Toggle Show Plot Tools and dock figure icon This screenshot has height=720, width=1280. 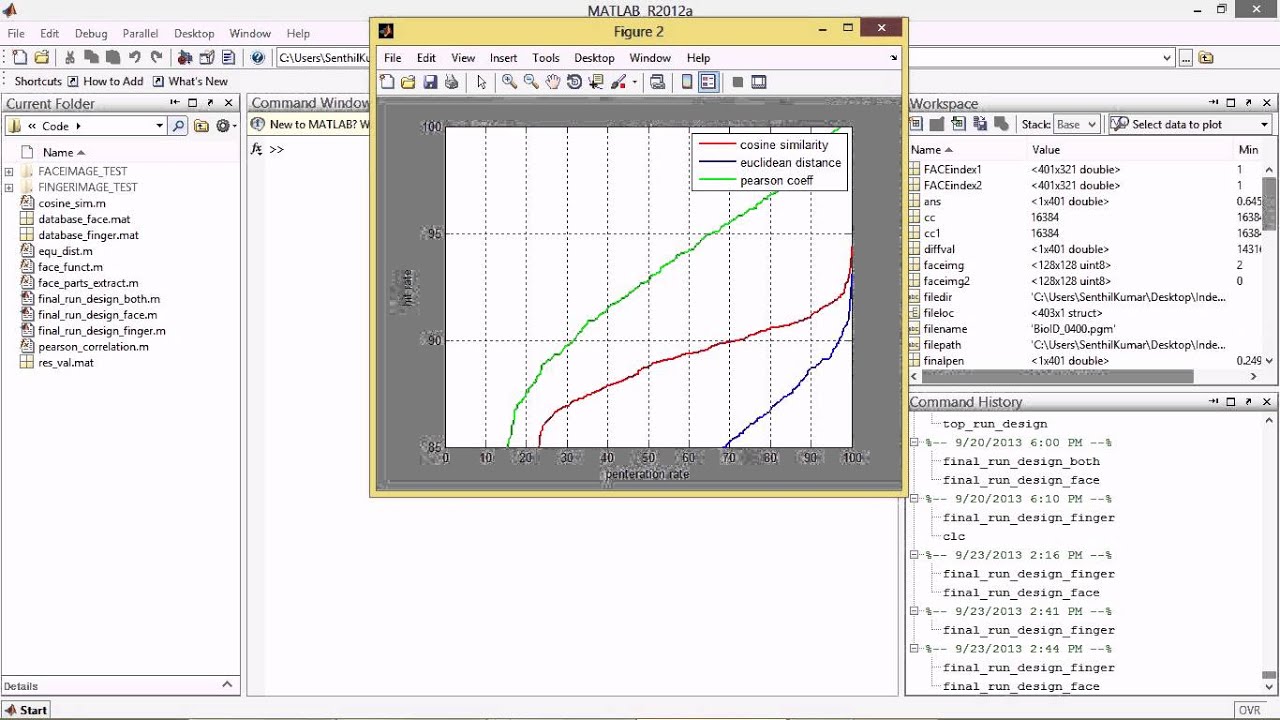pos(759,82)
